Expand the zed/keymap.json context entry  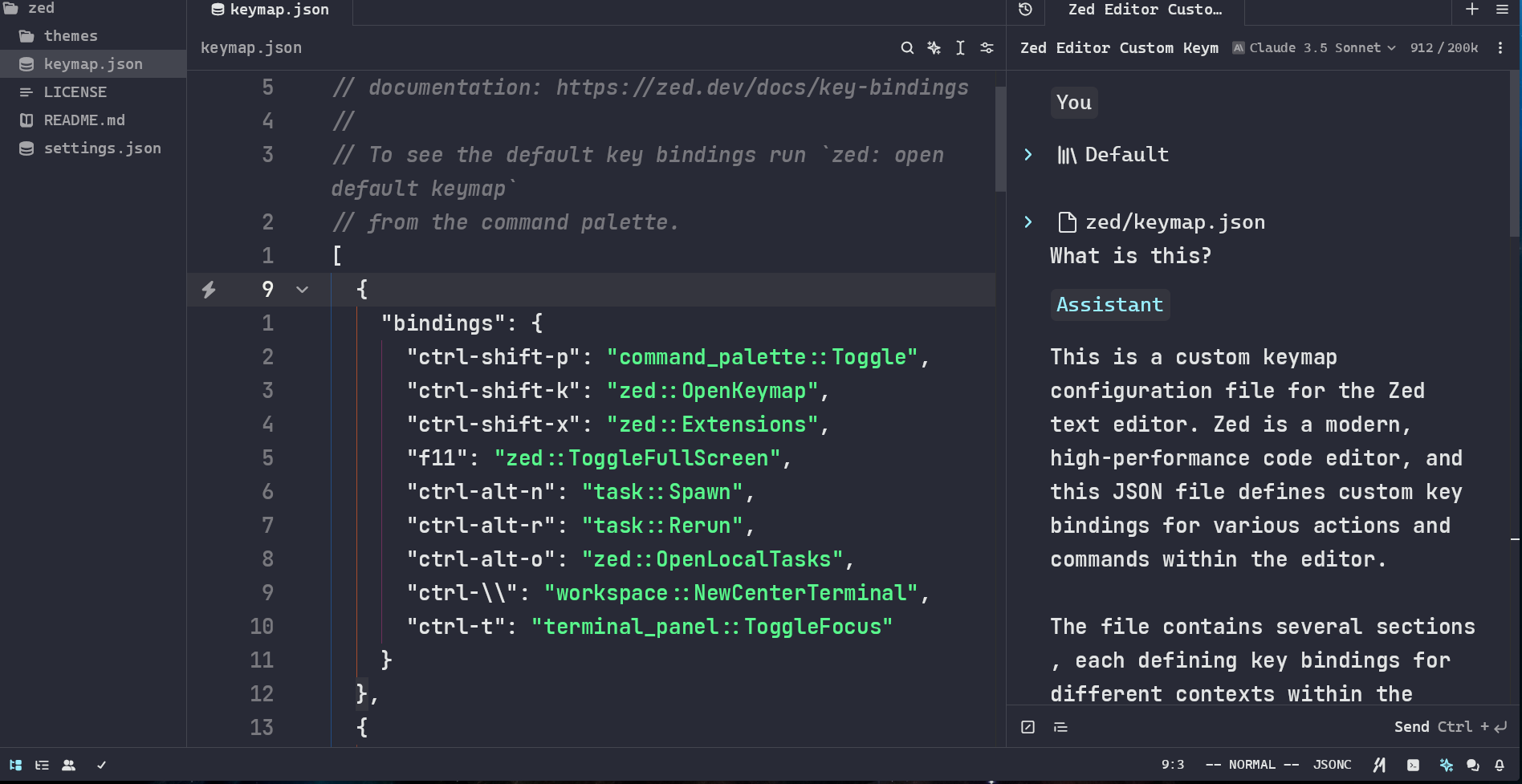(x=1028, y=222)
